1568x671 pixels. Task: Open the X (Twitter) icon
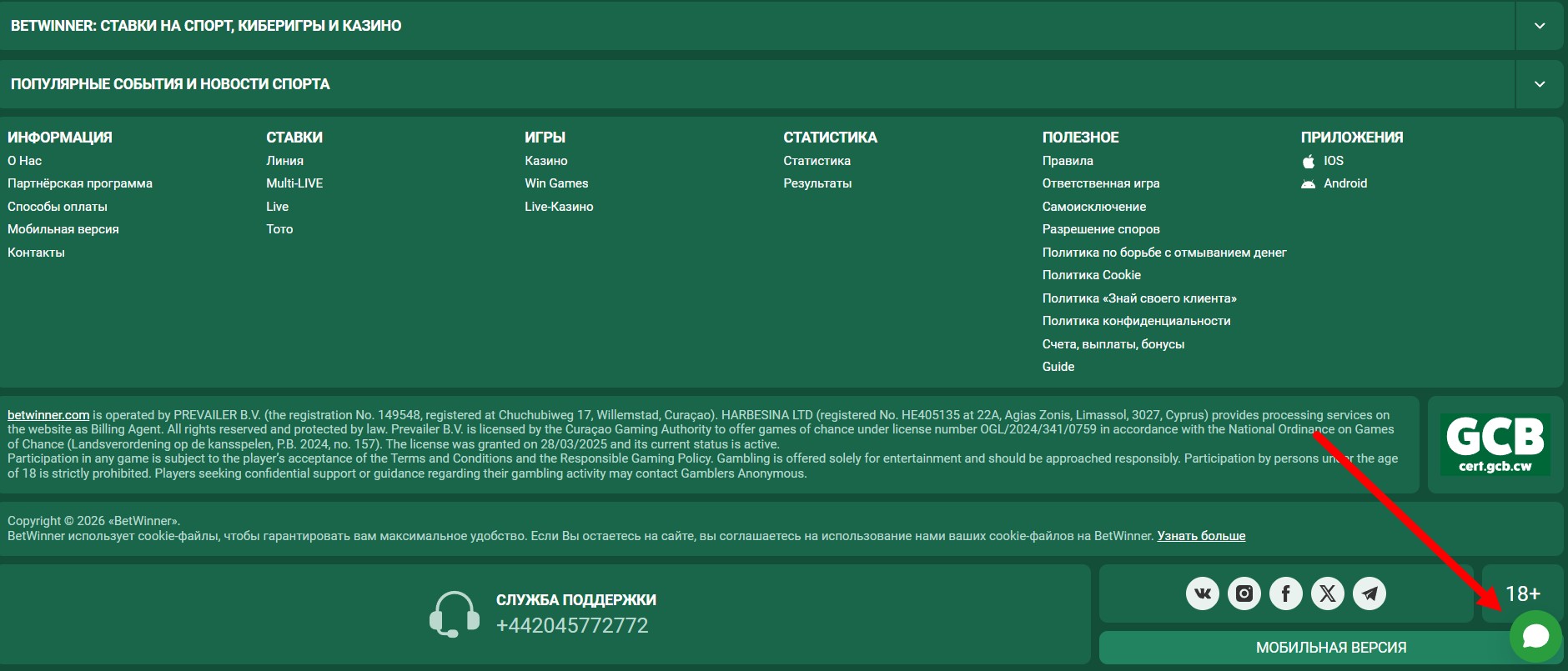1327,593
